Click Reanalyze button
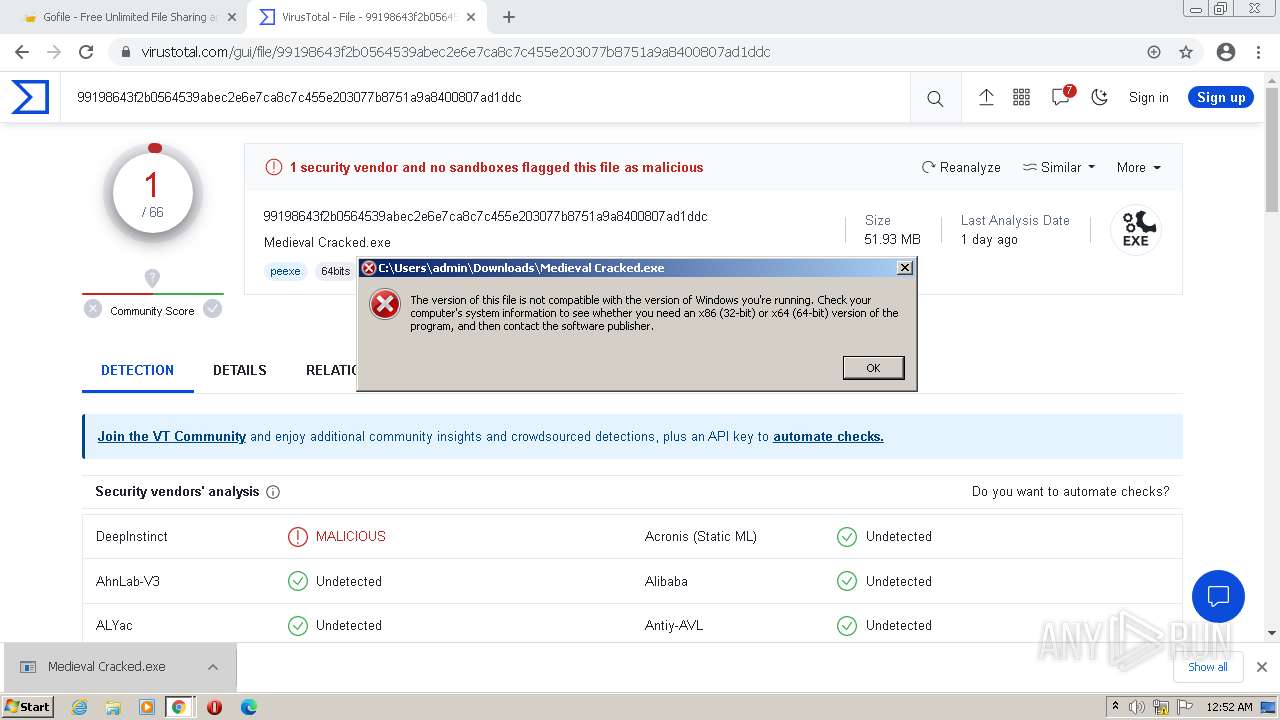 pyautogui.click(x=961, y=167)
